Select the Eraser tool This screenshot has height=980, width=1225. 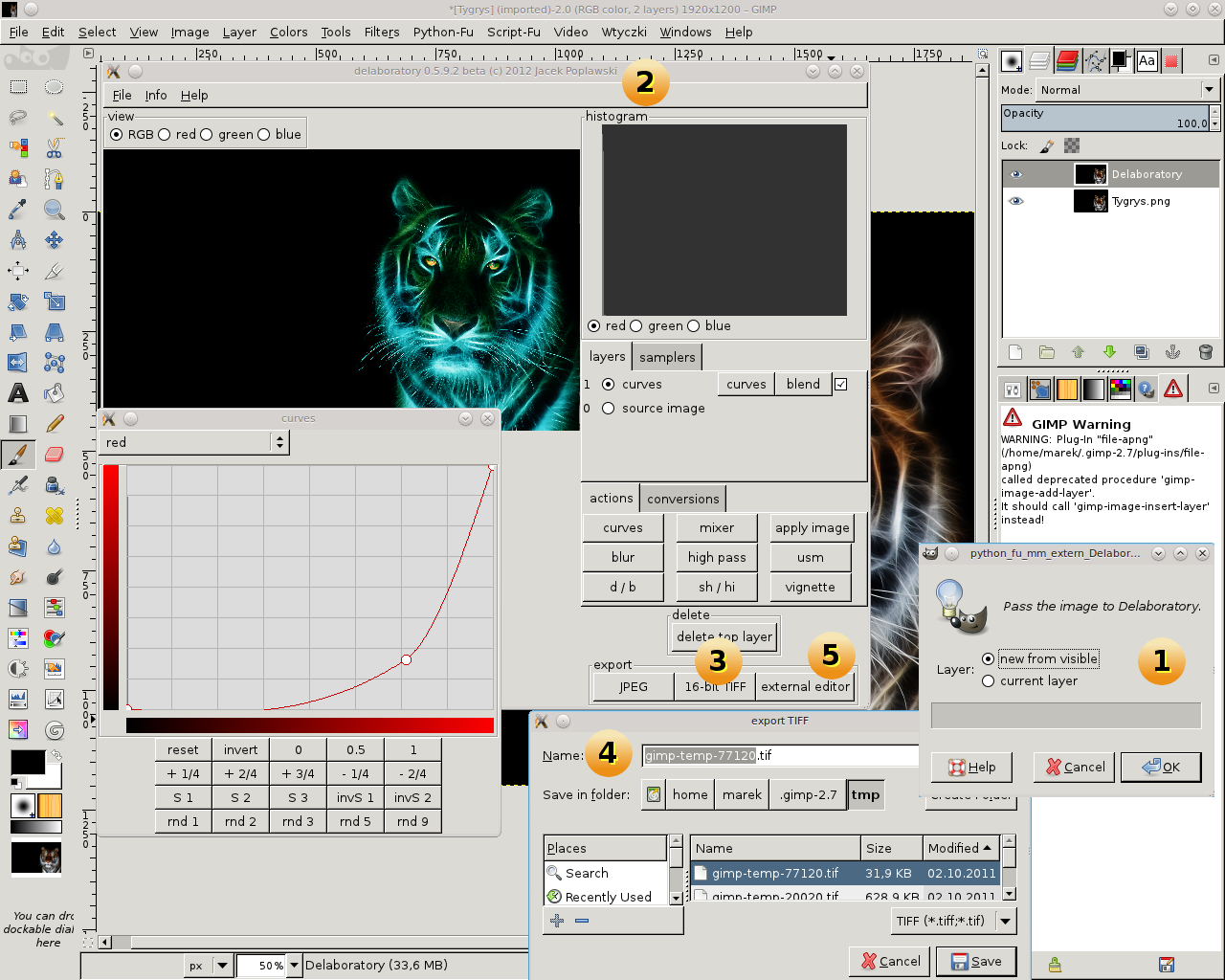click(55, 455)
